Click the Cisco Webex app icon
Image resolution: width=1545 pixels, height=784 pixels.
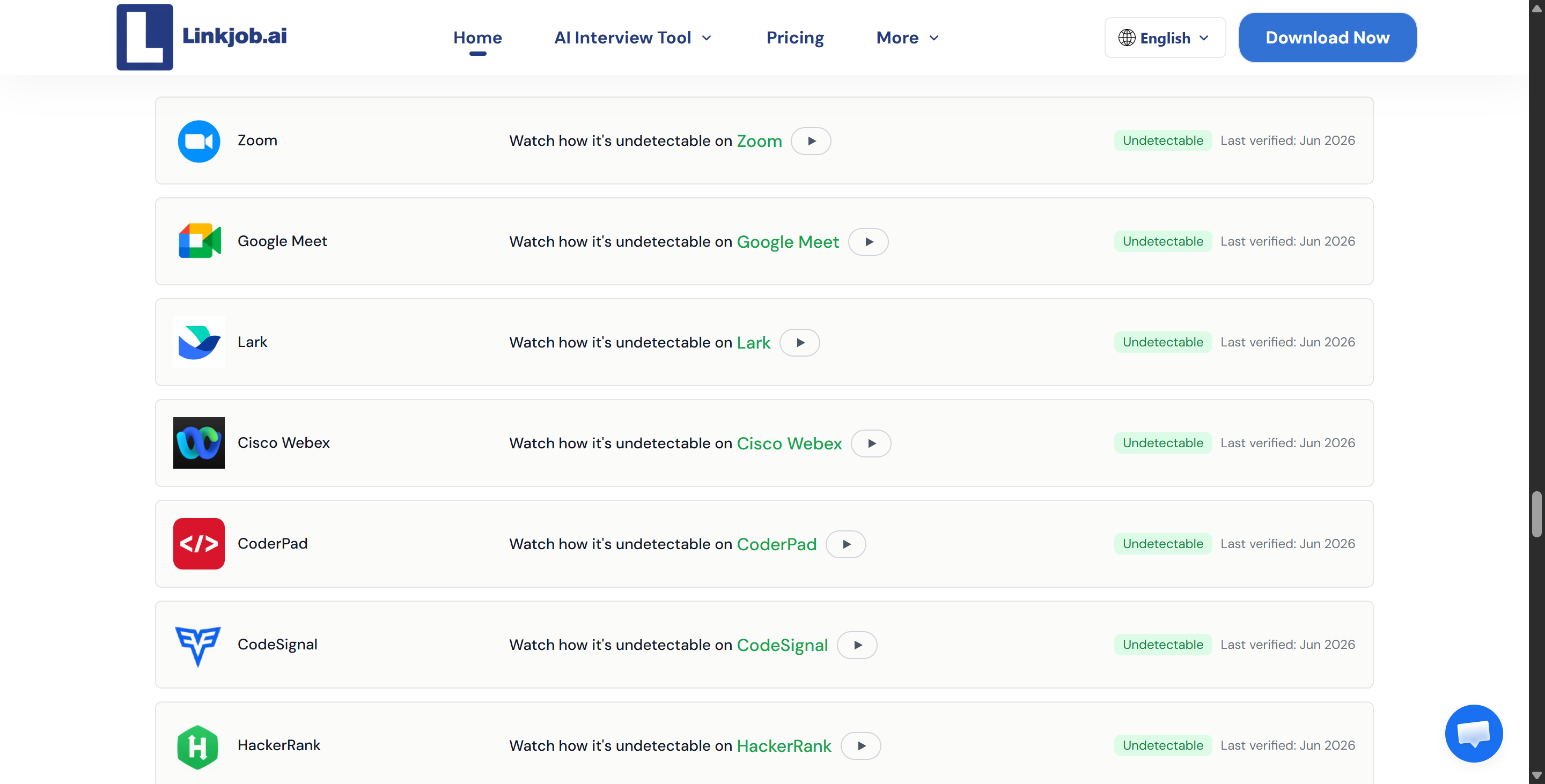(x=198, y=443)
